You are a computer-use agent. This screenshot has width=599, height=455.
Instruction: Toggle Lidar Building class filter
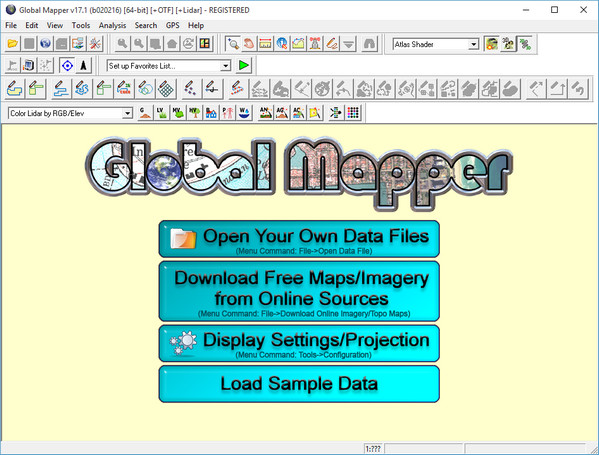tap(211, 113)
